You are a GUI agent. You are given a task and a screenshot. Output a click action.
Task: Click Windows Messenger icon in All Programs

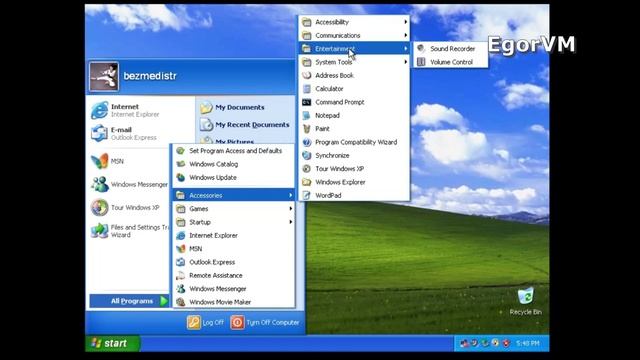(180, 289)
